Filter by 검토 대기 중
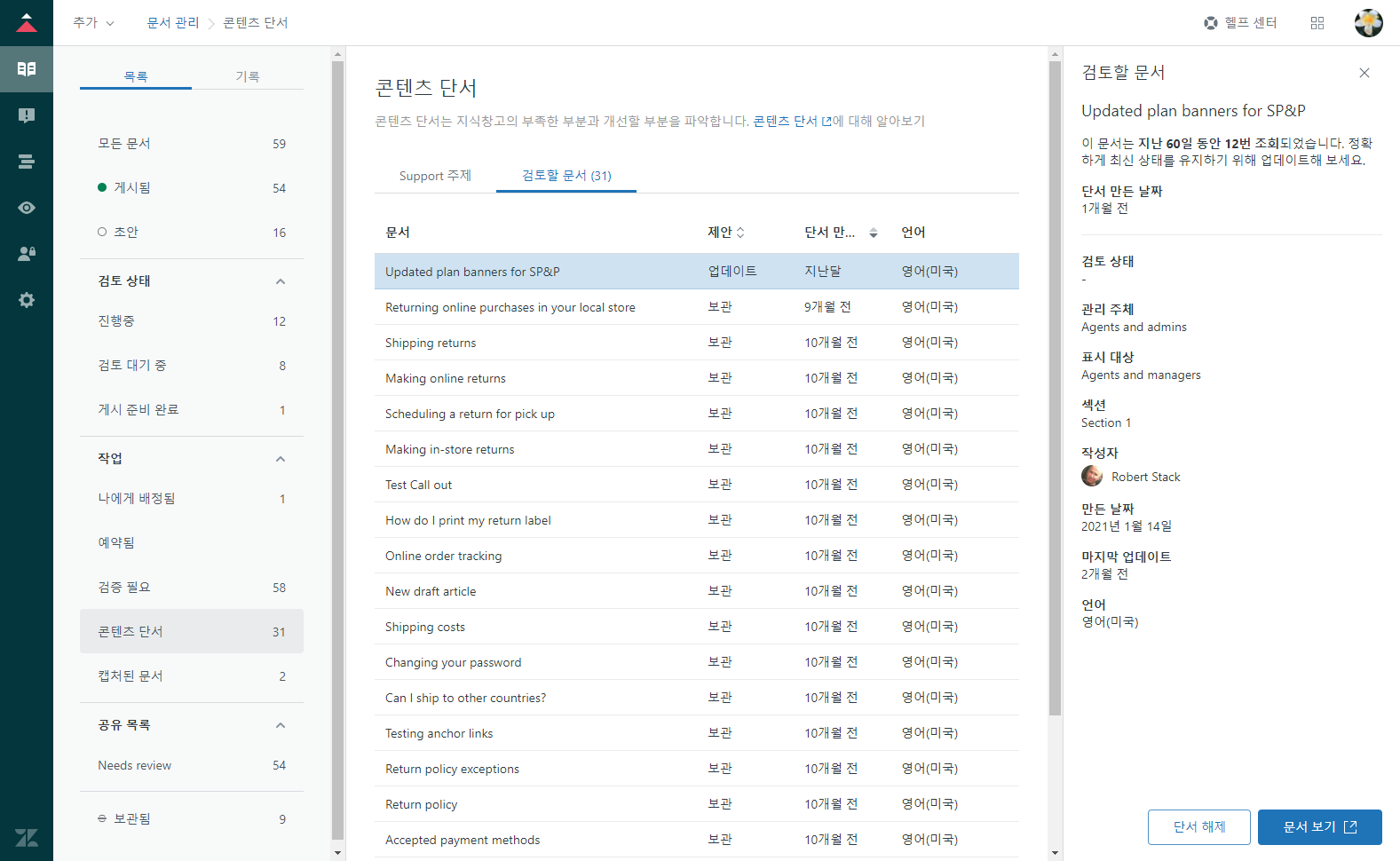Image resolution: width=1400 pixels, height=861 pixels. click(192, 366)
